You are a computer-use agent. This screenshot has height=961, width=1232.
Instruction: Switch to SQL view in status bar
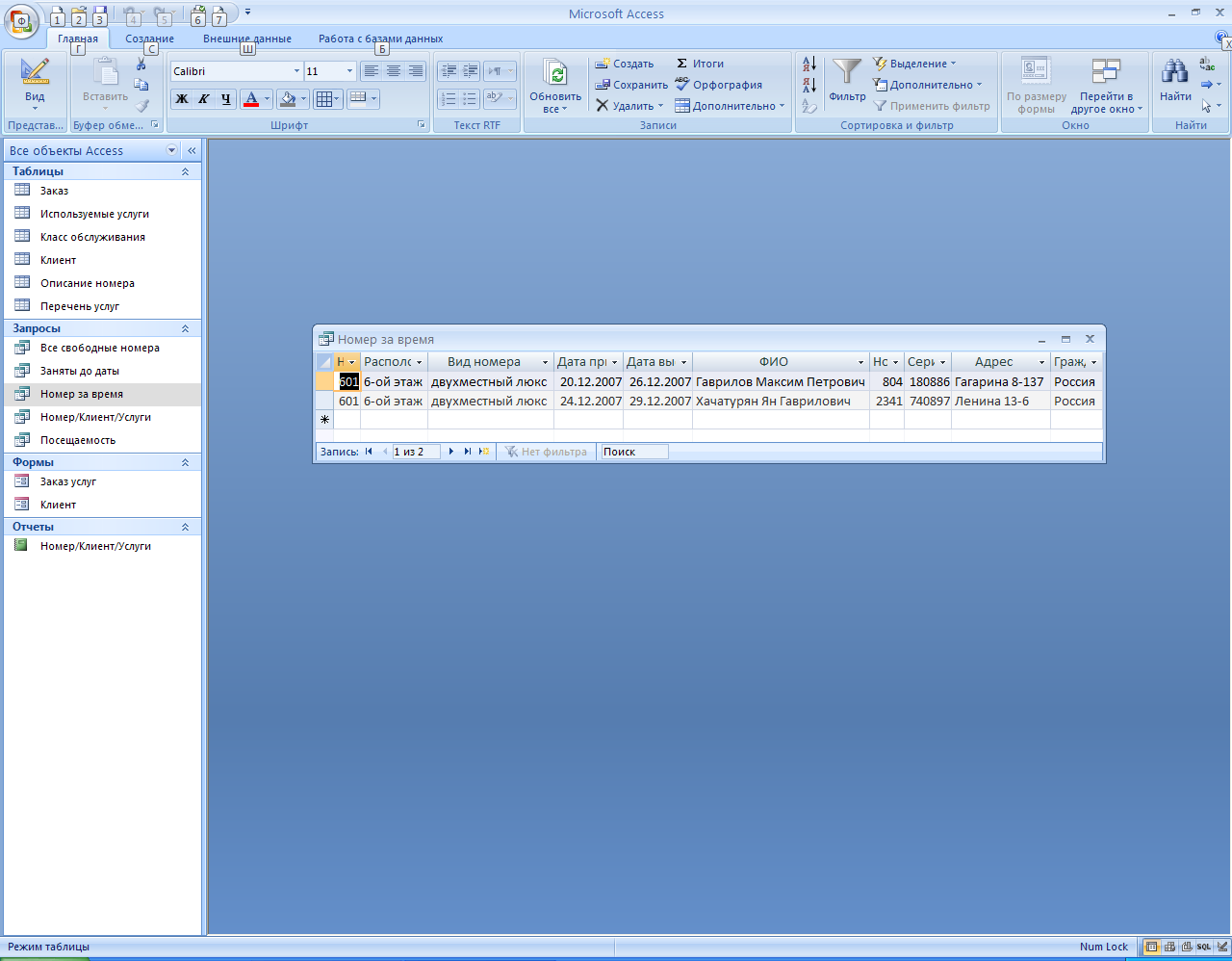[1204, 947]
